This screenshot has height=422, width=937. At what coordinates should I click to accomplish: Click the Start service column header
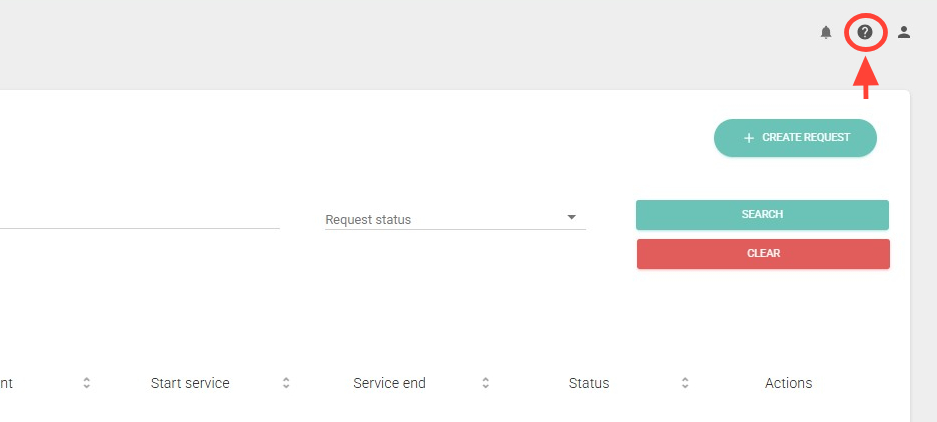pyautogui.click(x=190, y=383)
